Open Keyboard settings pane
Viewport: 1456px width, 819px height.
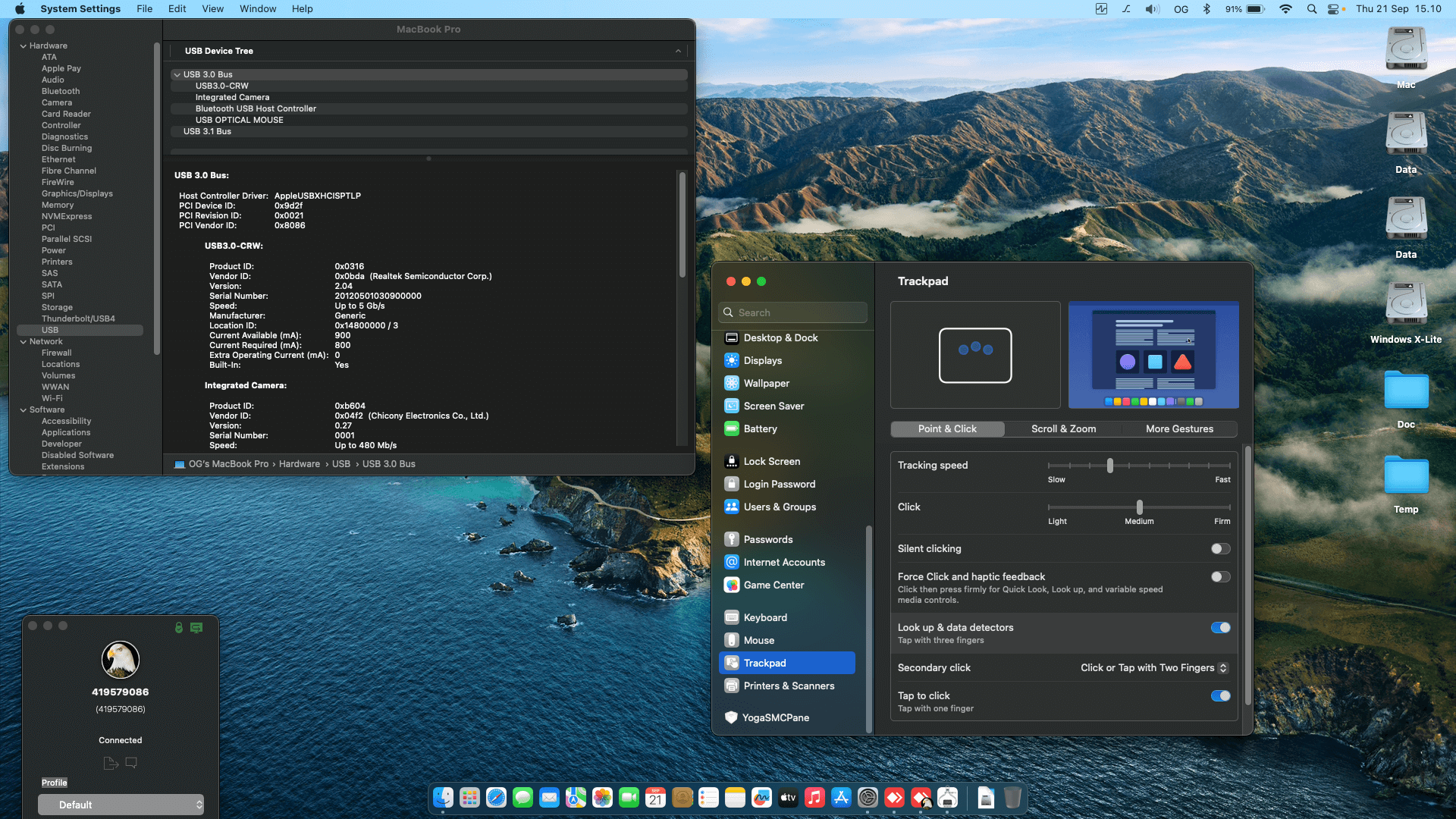point(787,618)
